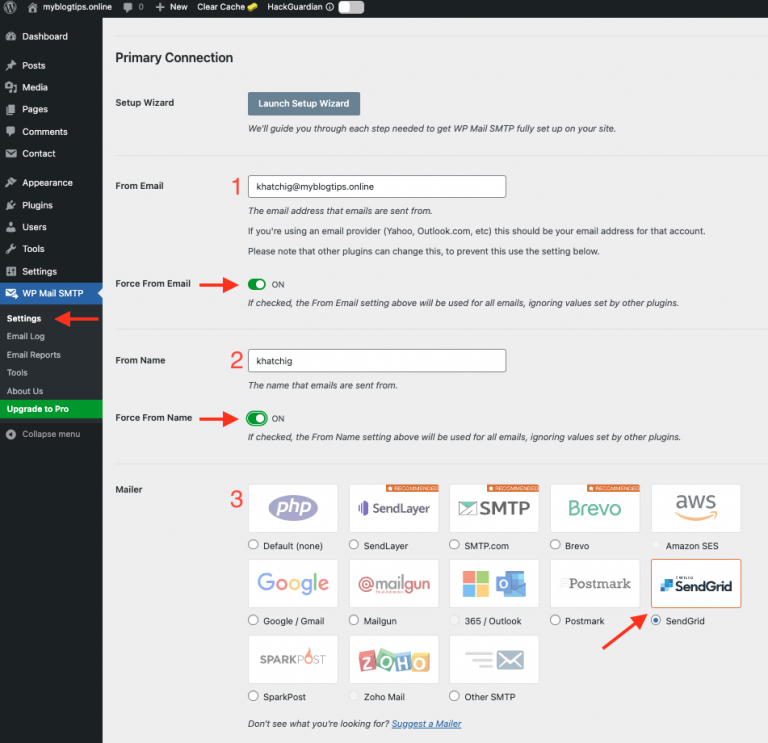Click the Collapse menu arrow icon
The width and height of the screenshot is (768, 743).
11,434
